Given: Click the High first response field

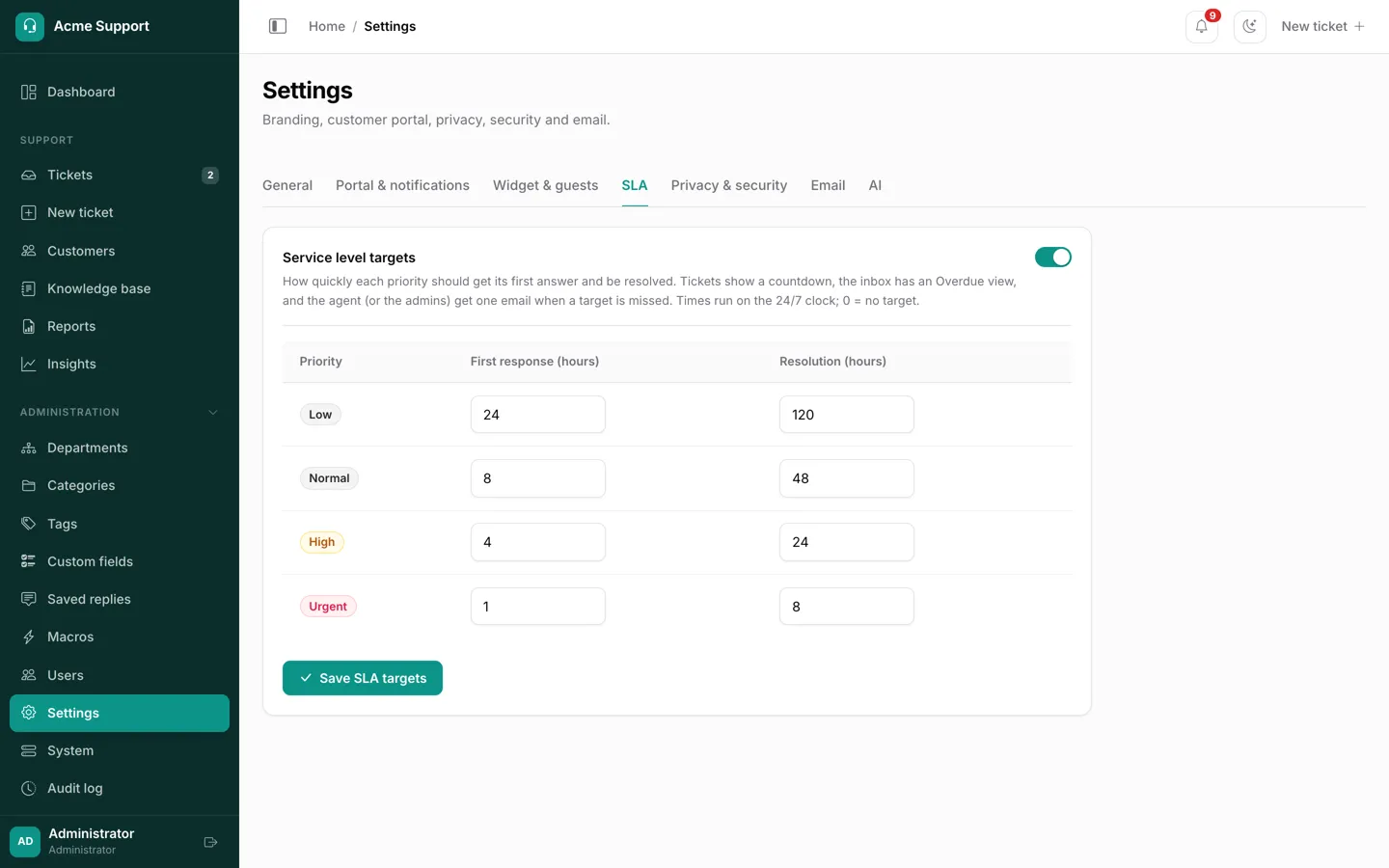Looking at the screenshot, I should [x=538, y=542].
